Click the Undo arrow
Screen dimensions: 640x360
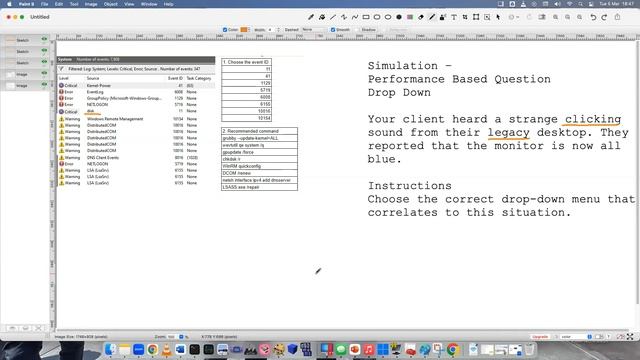click(593, 17)
